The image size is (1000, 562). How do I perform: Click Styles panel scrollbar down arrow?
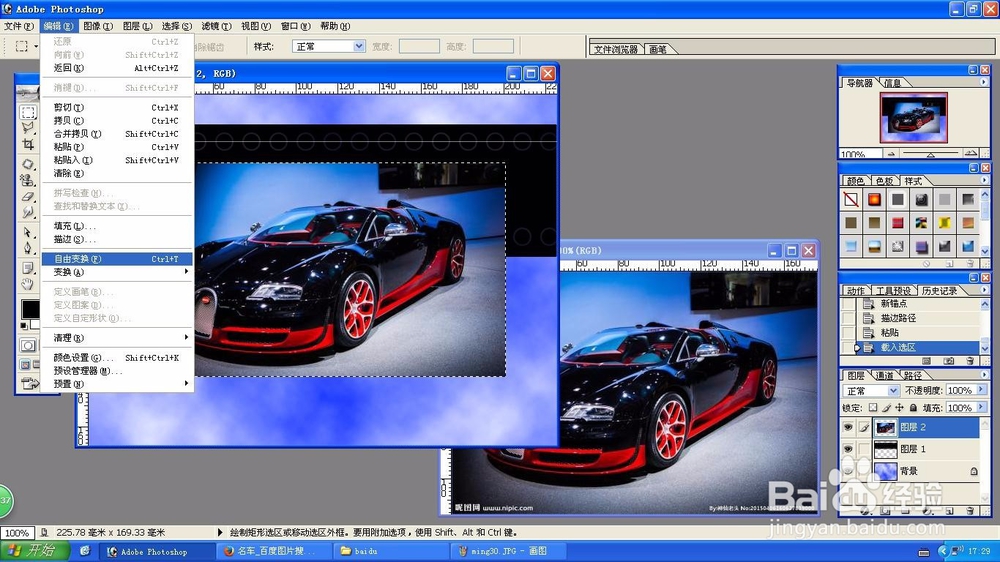(985, 251)
